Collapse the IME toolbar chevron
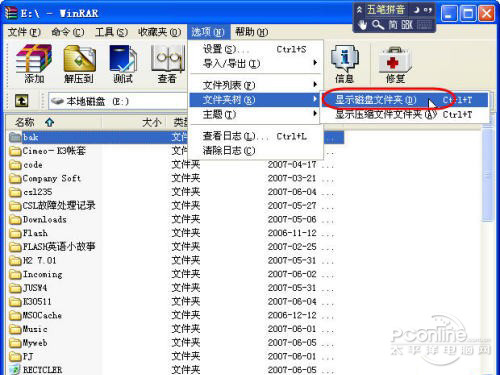The height and width of the screenshot is (375, 500). coord(359,10)
